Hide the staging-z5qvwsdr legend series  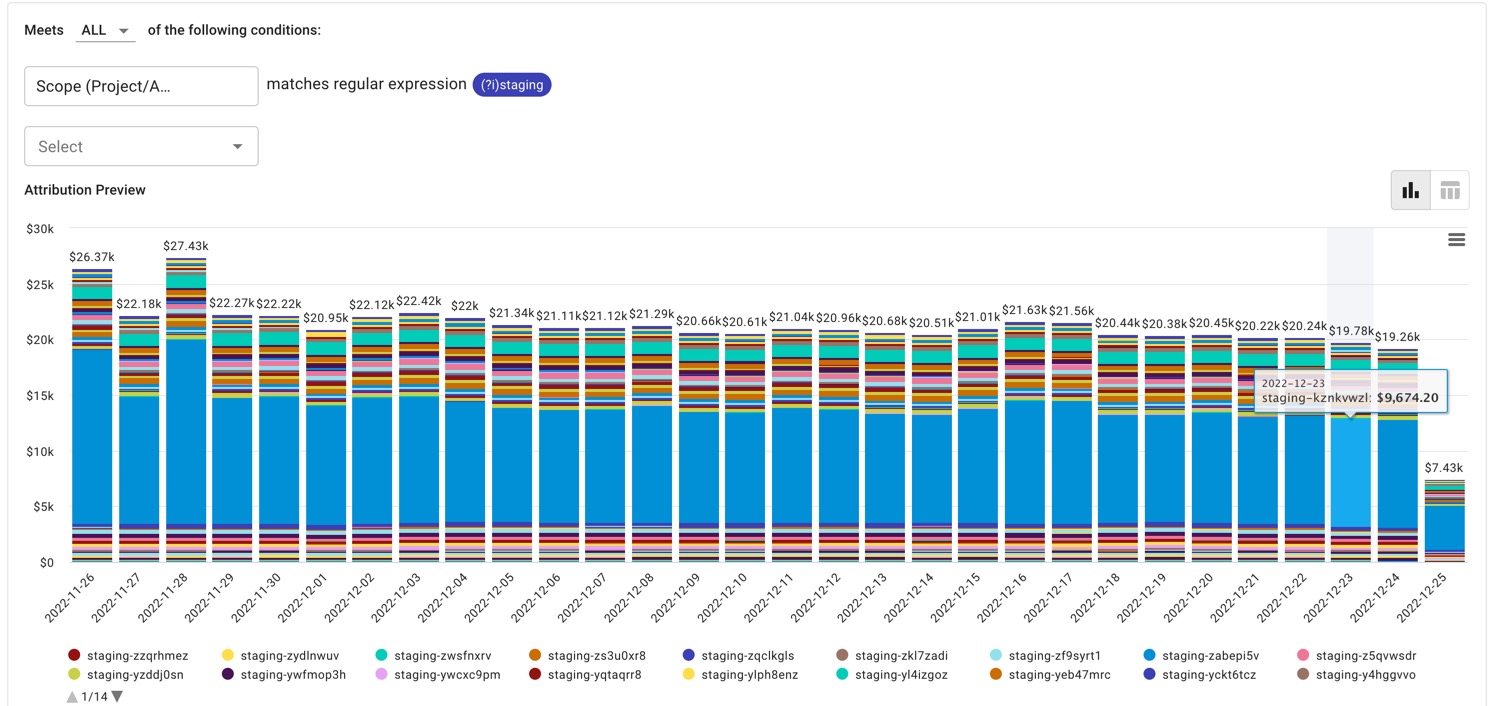click(1365, 656)
